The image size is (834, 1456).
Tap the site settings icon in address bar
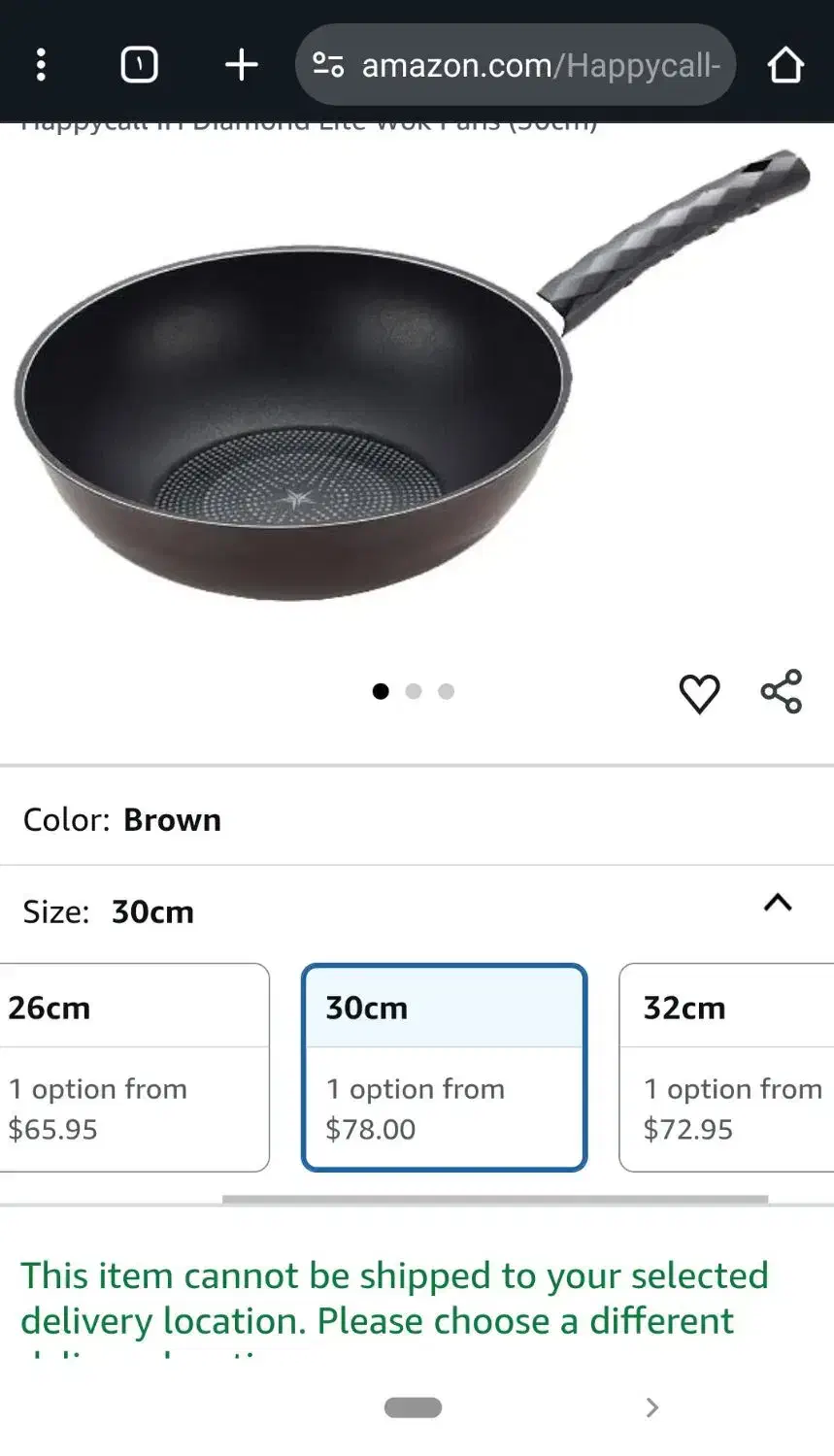point(328,65)
